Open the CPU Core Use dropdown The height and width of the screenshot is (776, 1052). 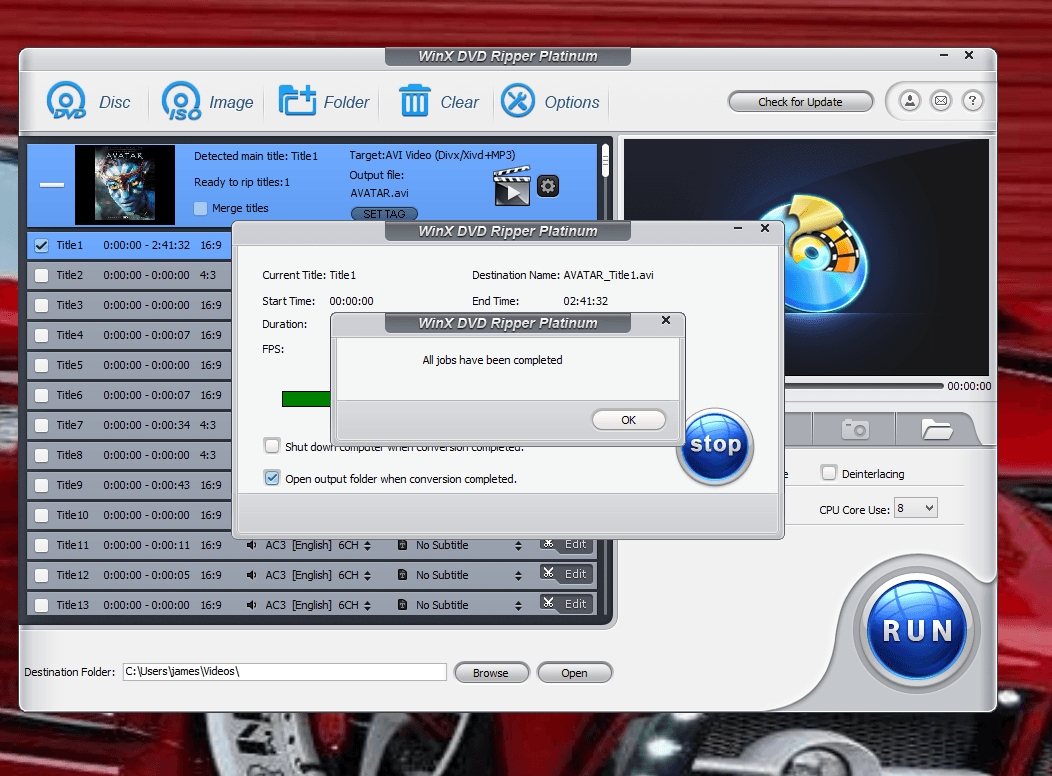(916, 508)
